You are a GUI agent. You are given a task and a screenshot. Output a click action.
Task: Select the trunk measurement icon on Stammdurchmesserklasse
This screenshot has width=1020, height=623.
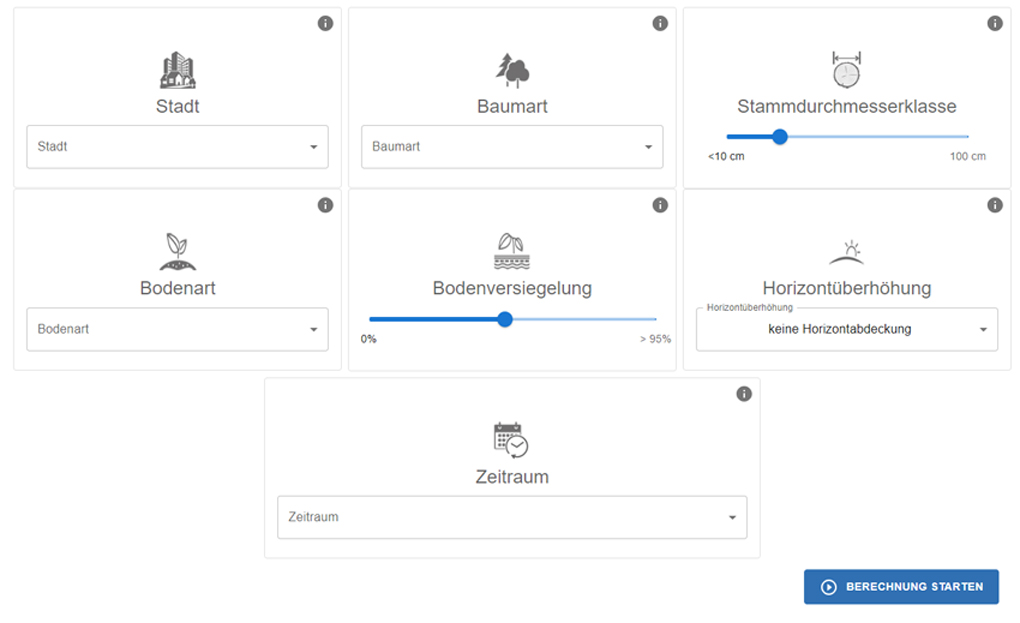[846, 67]
